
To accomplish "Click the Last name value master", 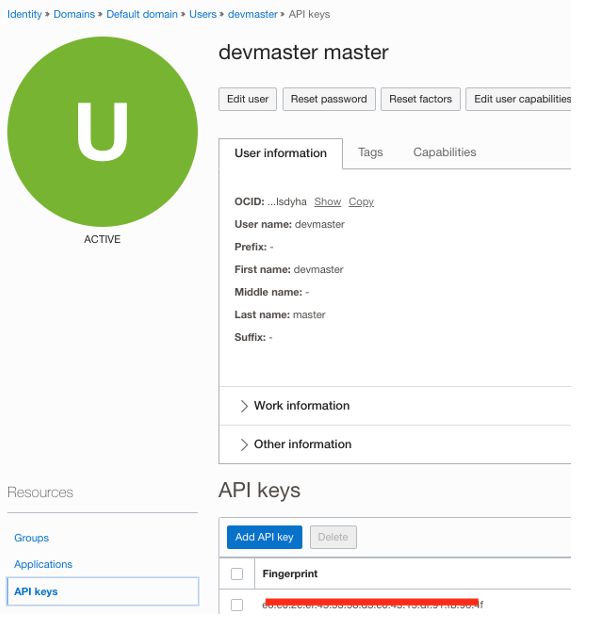I will click(x=309, y=315).
